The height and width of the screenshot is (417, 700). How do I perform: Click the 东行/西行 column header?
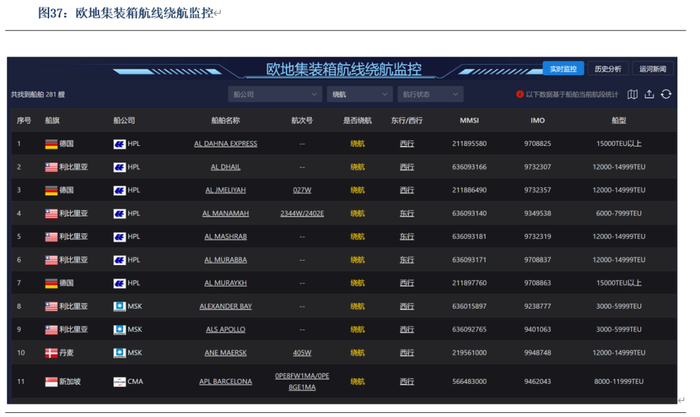coord(407,121)
